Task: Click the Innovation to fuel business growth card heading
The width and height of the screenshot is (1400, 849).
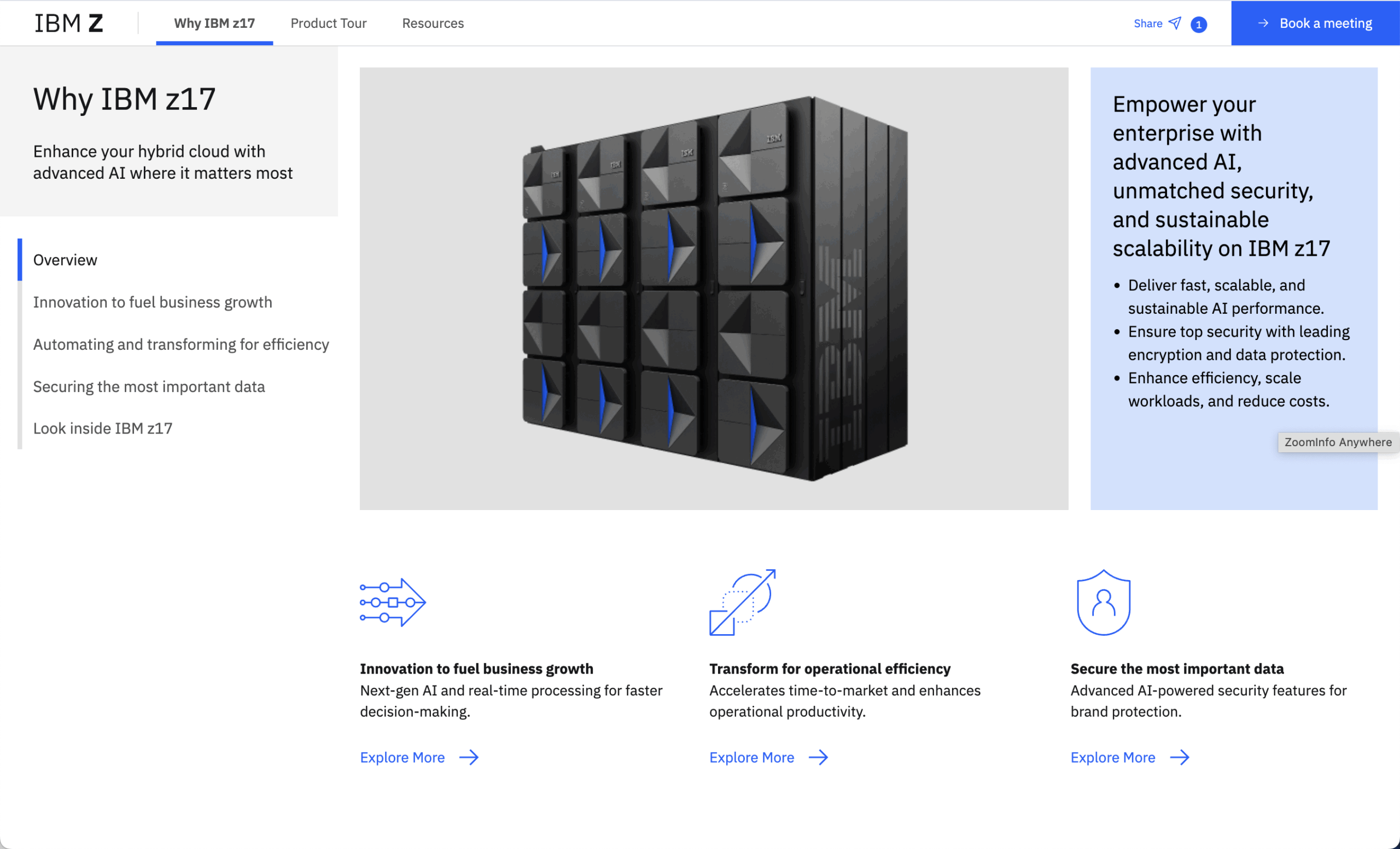Action: 476,669
